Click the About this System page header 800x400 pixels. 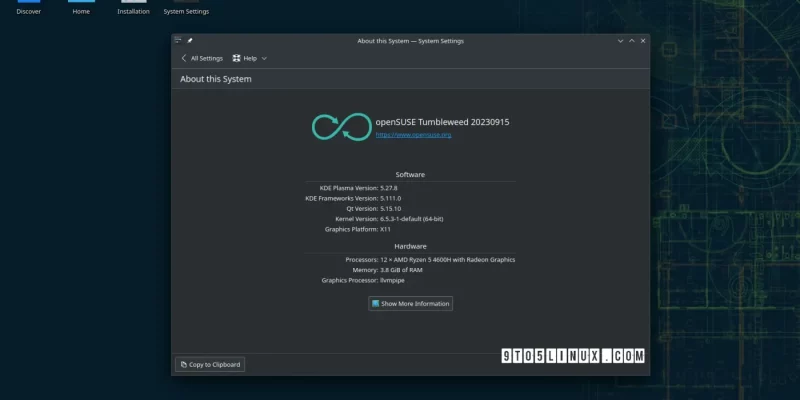click(x=216, y=79)
